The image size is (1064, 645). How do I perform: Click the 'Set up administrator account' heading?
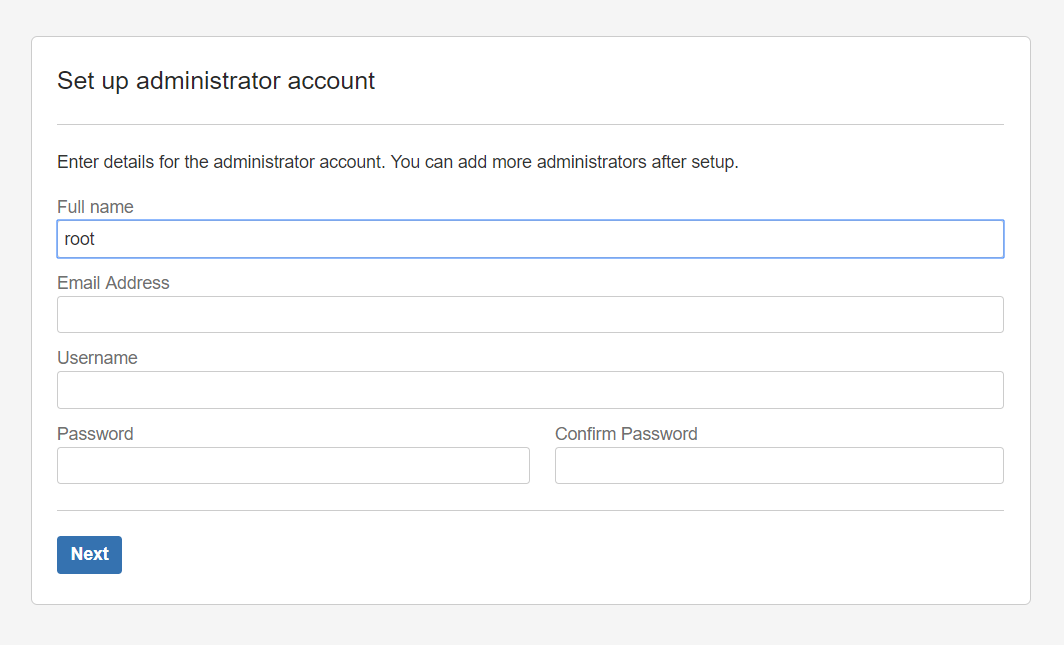(x=216, y=81)
